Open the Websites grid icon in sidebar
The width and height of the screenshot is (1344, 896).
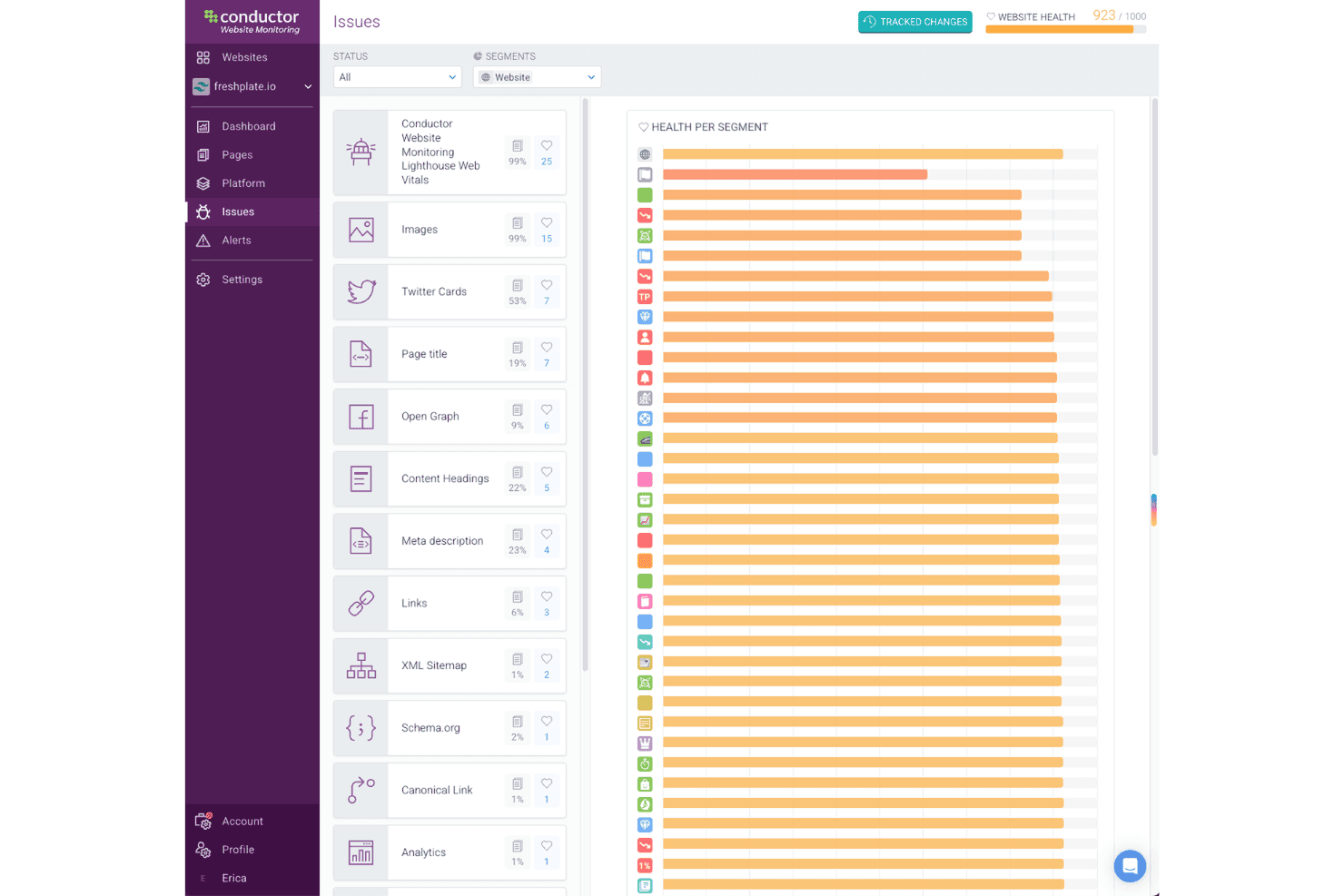tap(203, 57)
